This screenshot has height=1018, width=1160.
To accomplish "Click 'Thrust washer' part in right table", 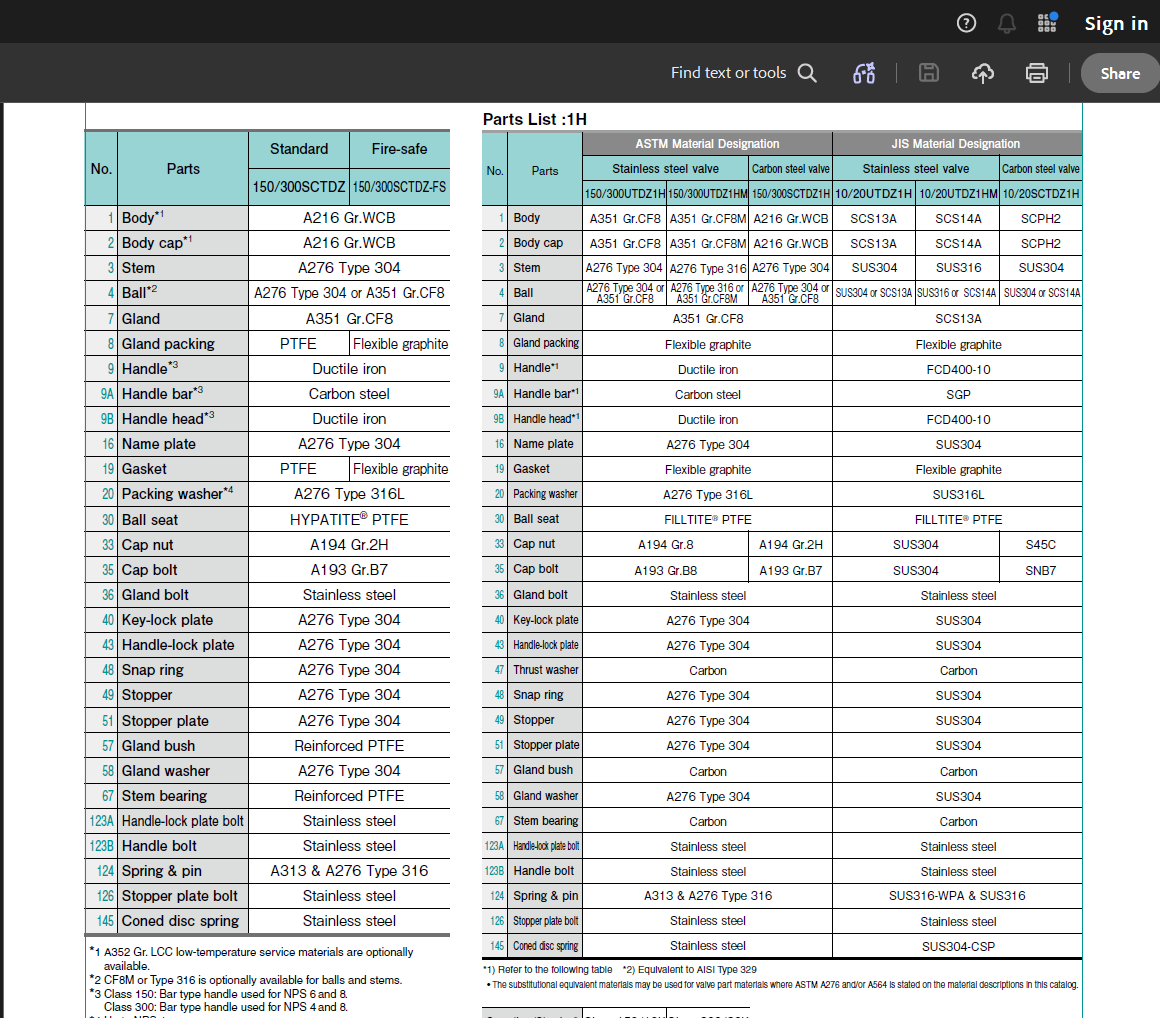I will click(x=546, y=670).
